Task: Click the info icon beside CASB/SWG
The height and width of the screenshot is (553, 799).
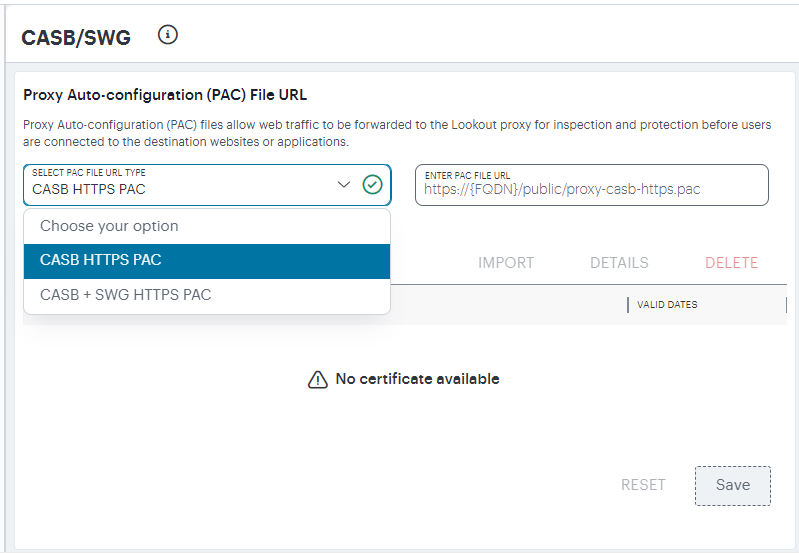Action: pos(168,35)
